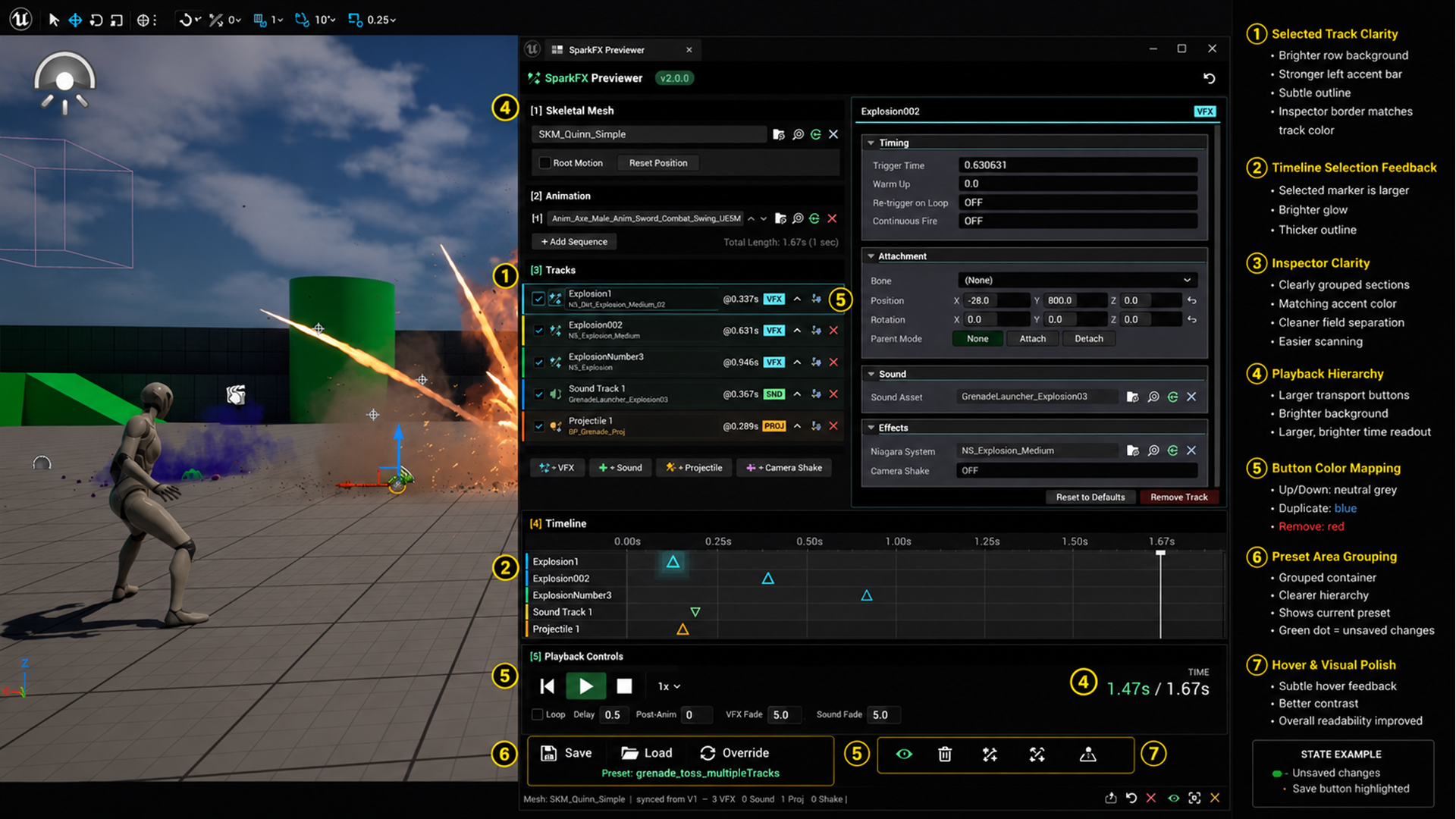
Task: Duplicate the ExplosionNumber3 track
Action: (816, 362)
